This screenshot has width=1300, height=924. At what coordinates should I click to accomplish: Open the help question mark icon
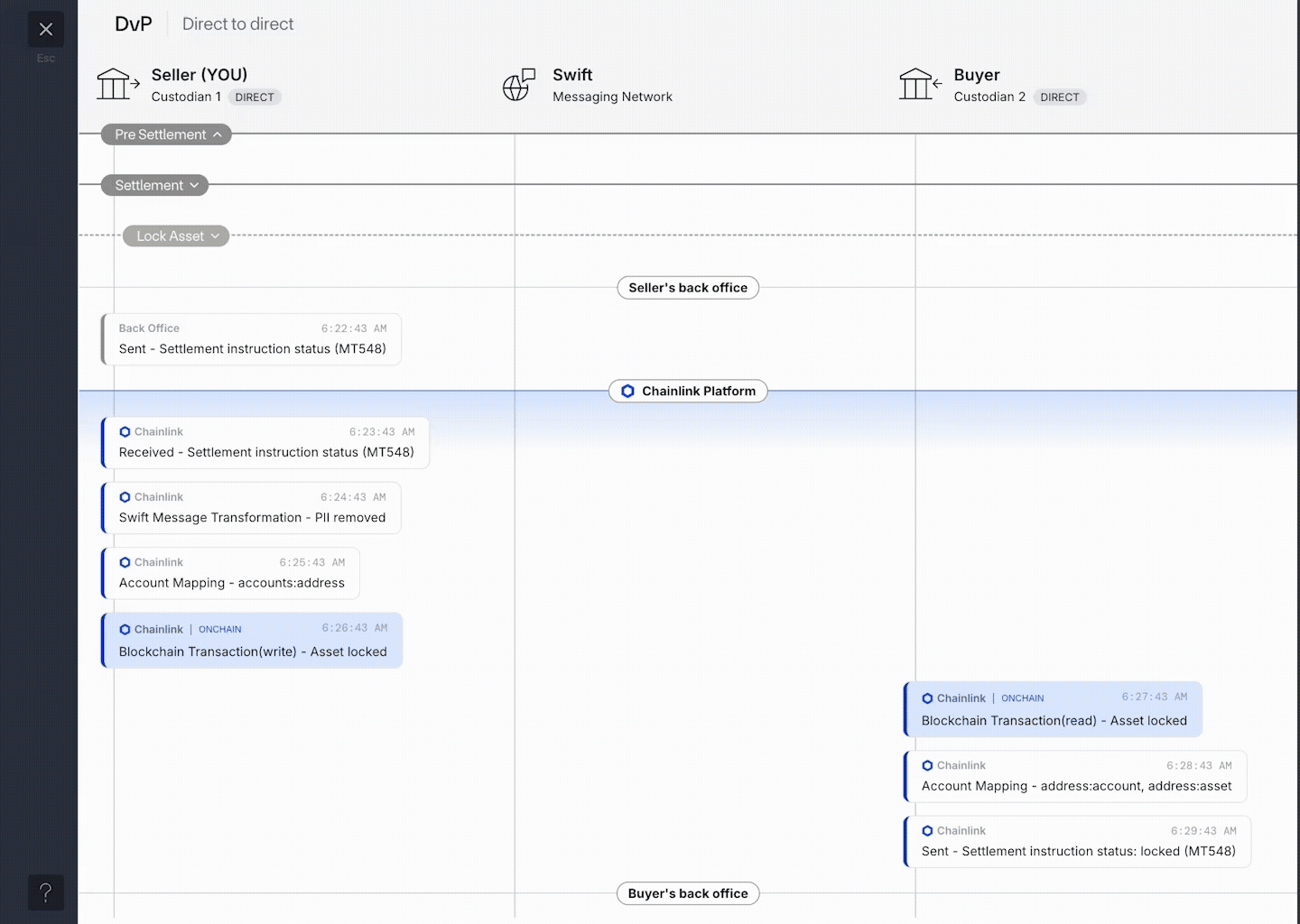pos(45,892)
